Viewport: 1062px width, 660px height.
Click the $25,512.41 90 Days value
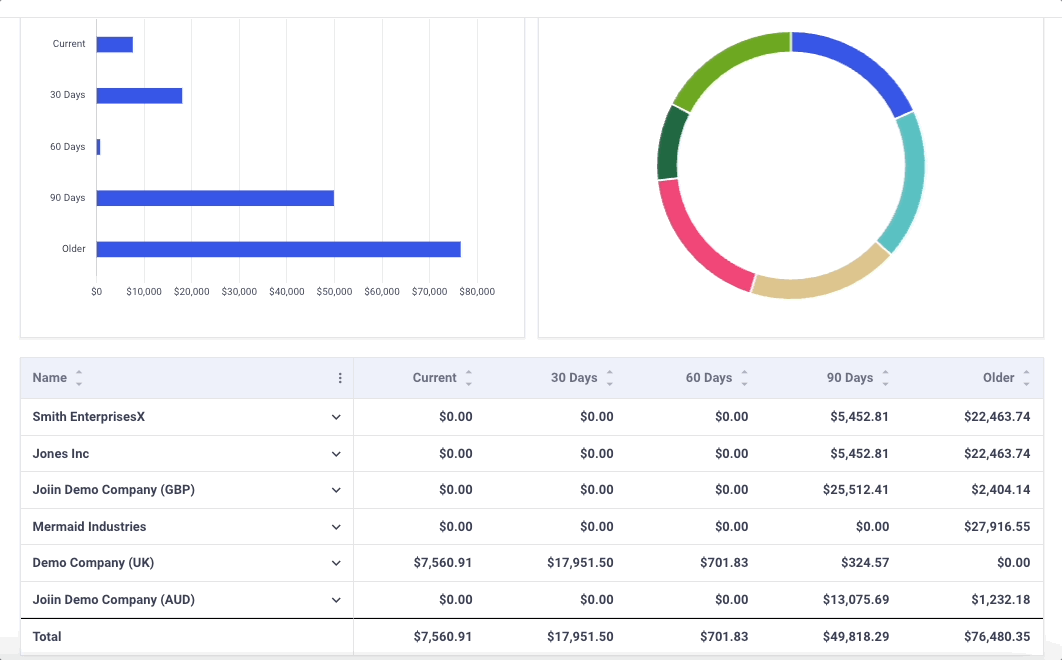pos(856,490)
